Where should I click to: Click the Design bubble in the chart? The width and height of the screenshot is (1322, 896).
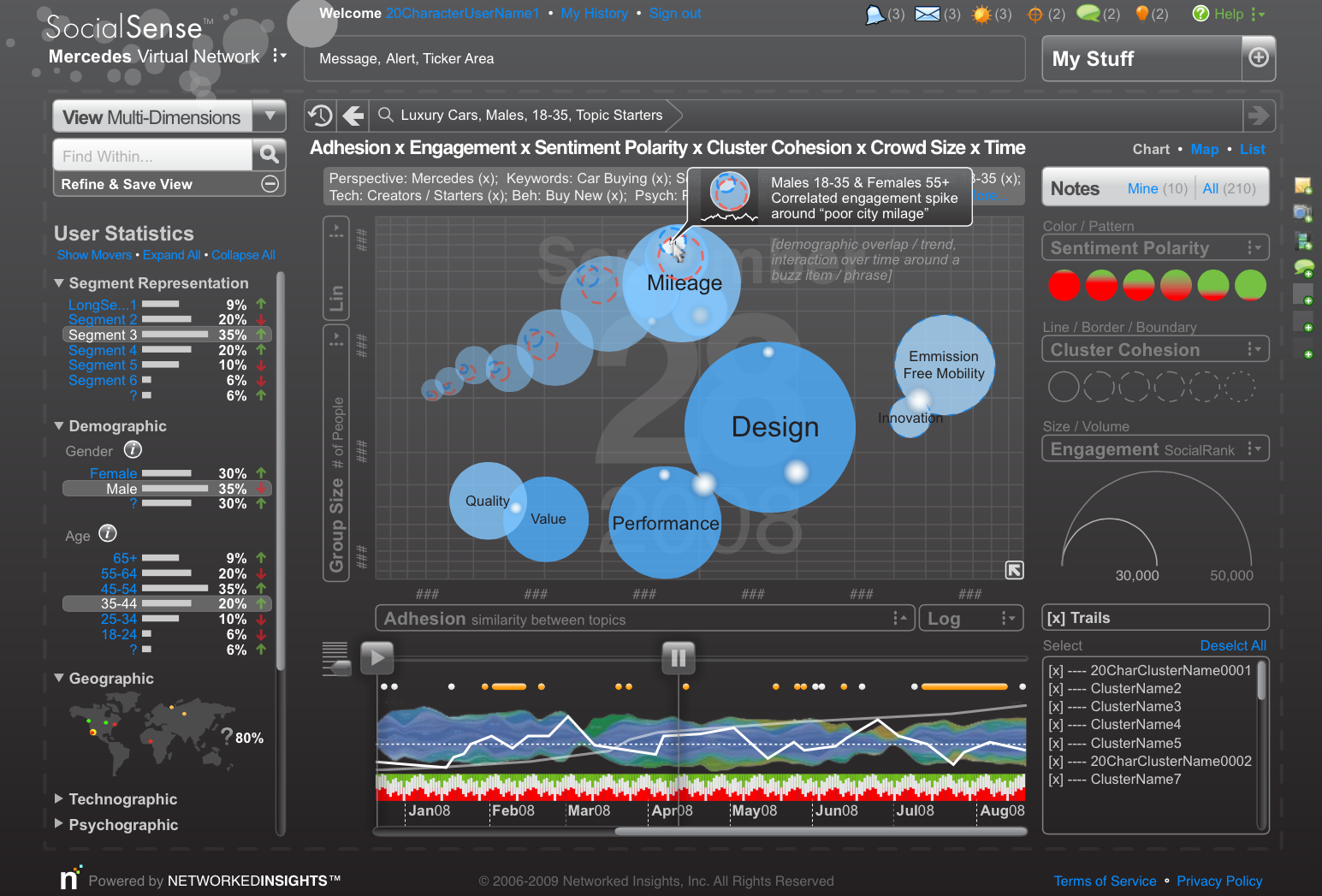tap(770, 426)
